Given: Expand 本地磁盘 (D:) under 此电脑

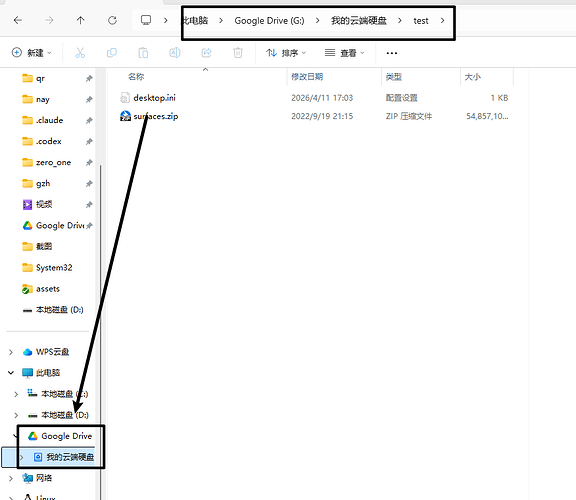Looking at the screenshot, I should tap(16, 415).
